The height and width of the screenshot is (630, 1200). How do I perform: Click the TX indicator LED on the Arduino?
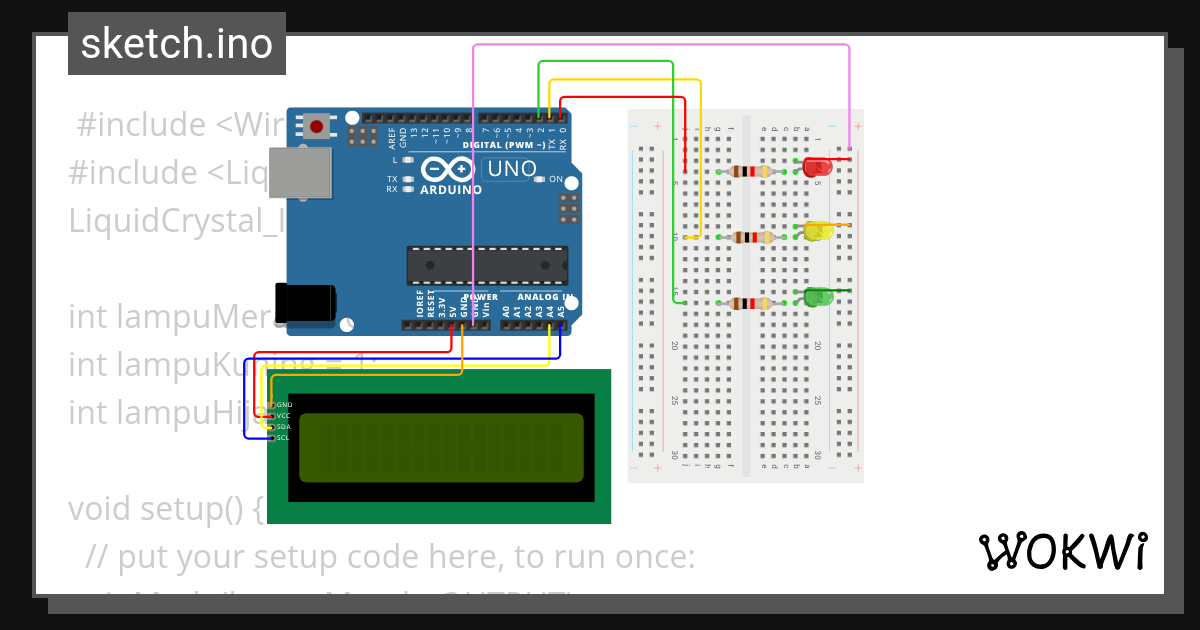click(x=406, y=178)
